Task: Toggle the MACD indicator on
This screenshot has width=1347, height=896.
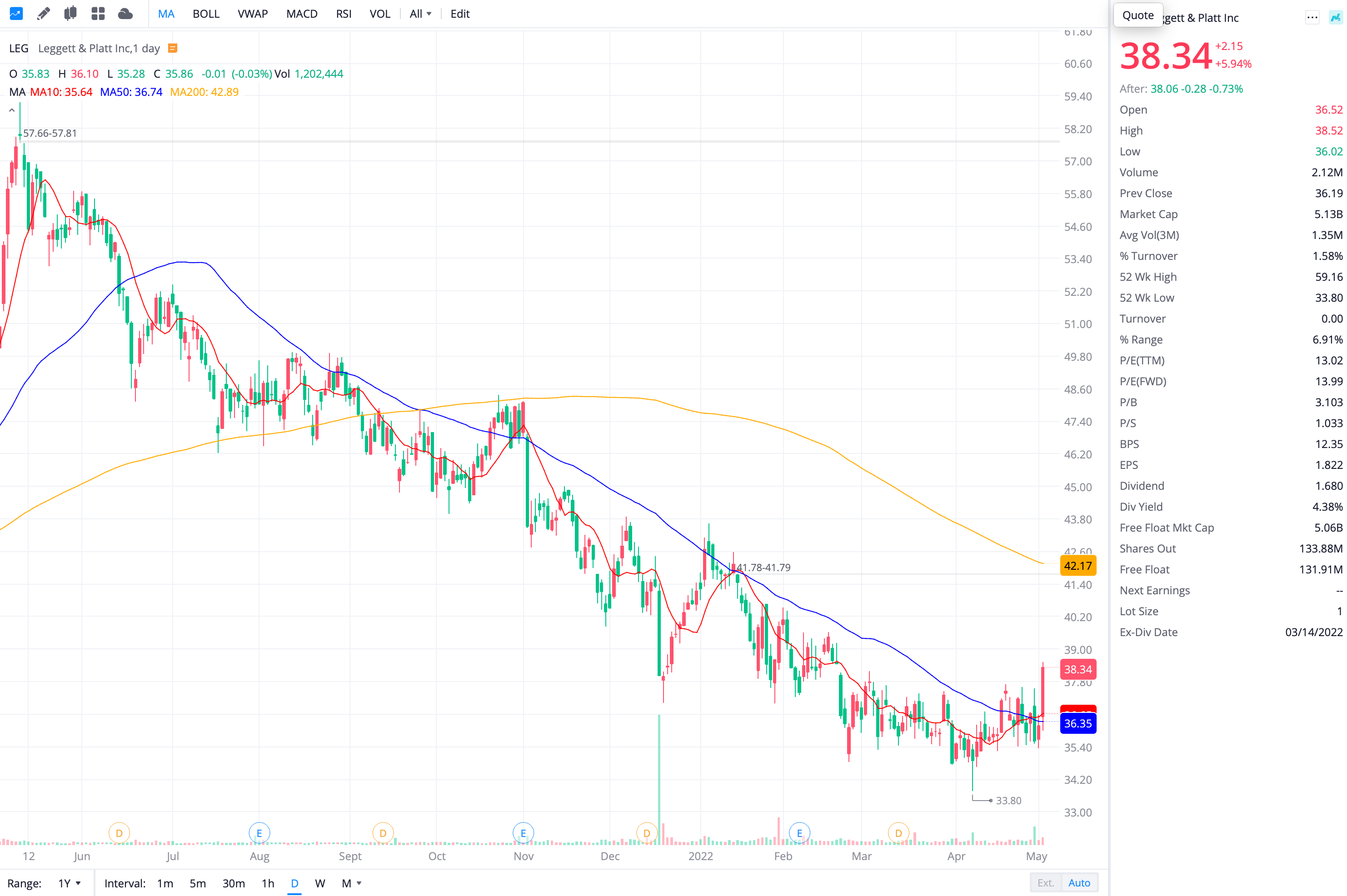Action: 301,14
